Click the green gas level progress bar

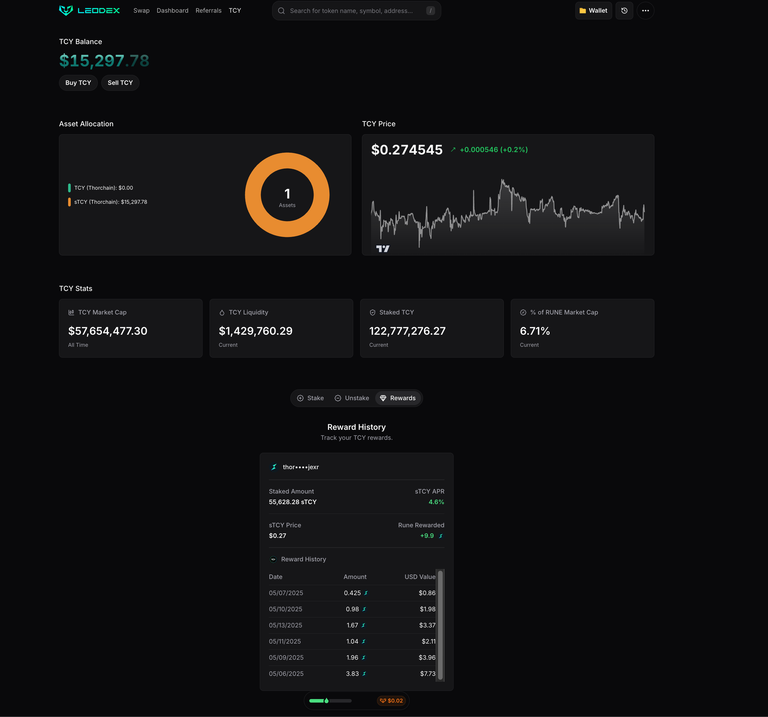tap(330, 701)
